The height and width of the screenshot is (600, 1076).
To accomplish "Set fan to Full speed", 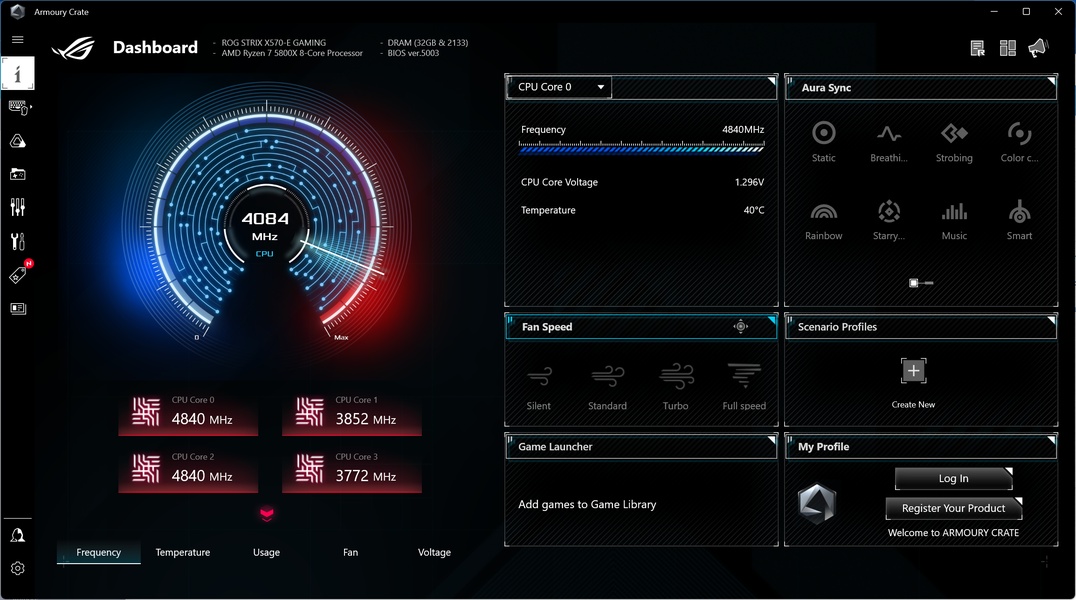I will (744, 385).
